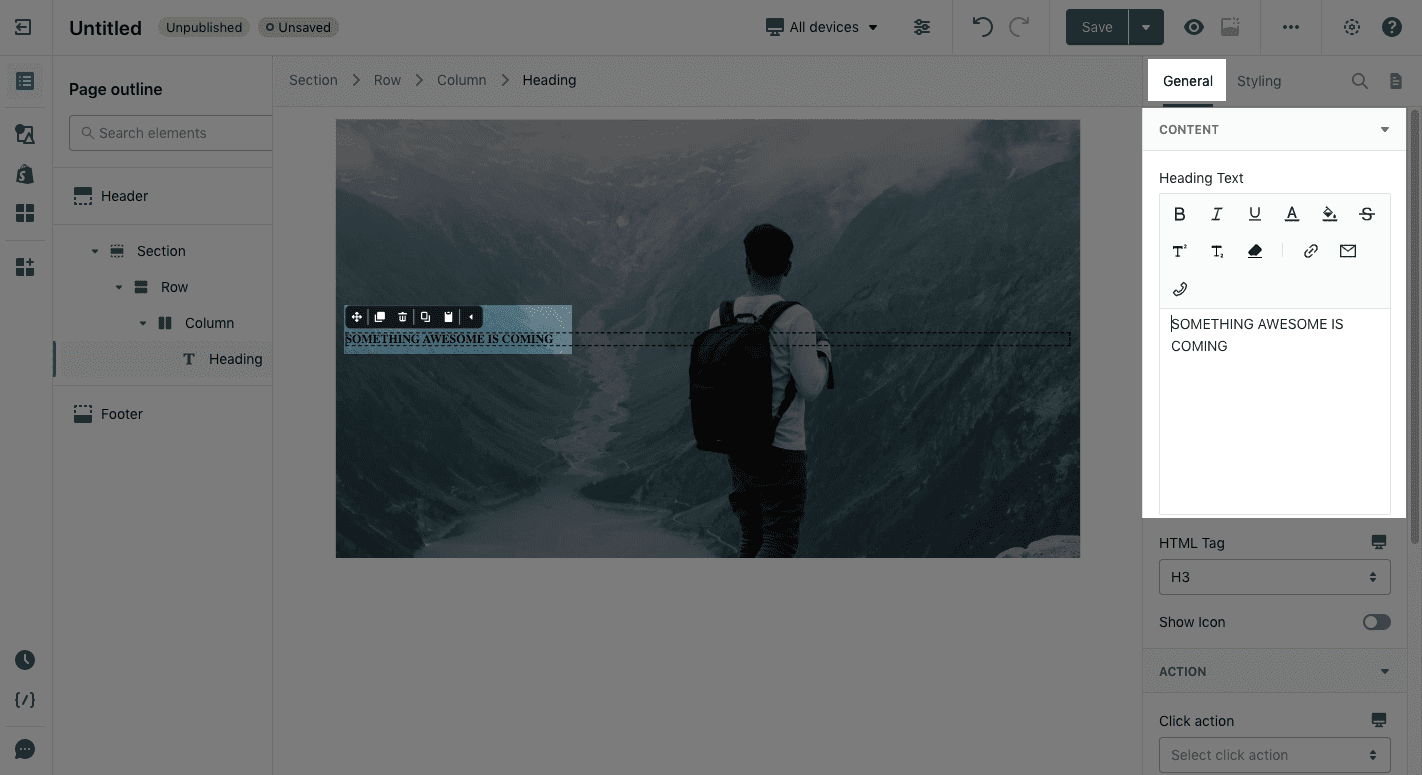Toggle the Show Icon switch
The height and width of the screenshot is (775, 1422).
1376,622
